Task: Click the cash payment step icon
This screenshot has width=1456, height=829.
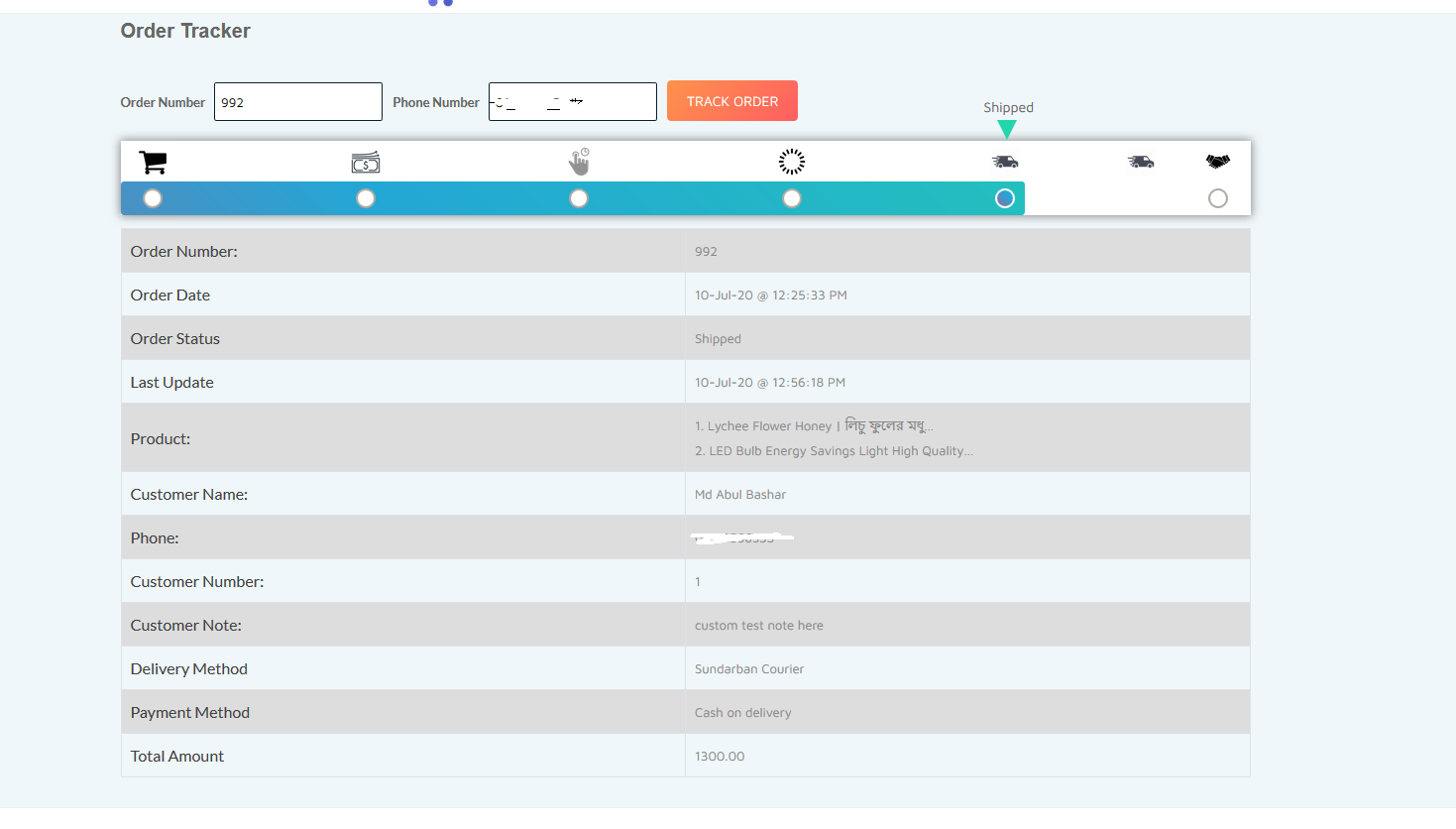Action: click(x=366, y=162)
